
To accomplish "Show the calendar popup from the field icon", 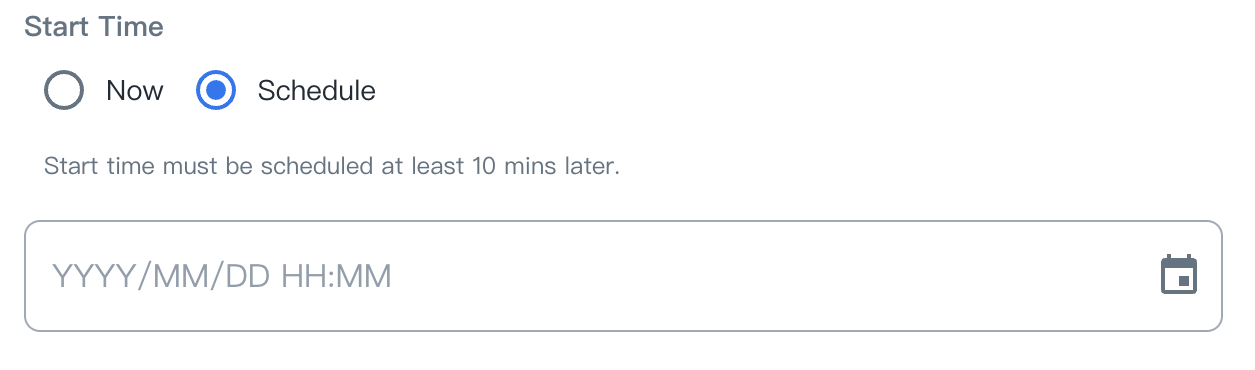I will tap(1179, 275).
